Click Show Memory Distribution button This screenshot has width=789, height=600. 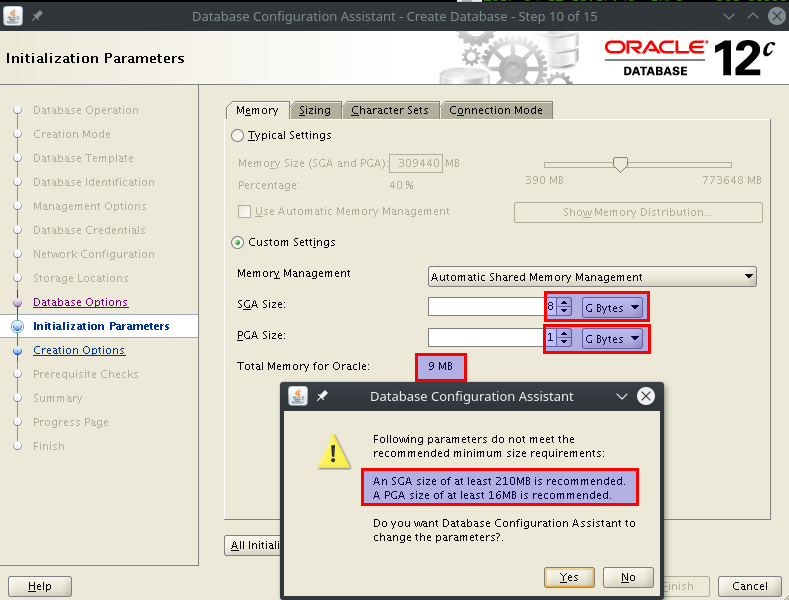638,212
